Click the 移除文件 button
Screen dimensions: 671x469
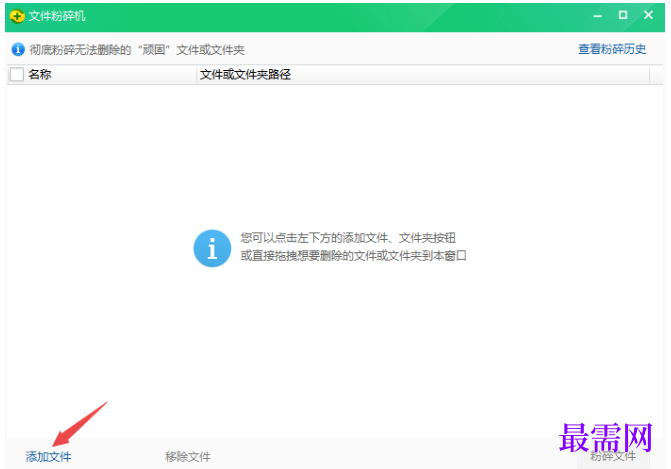(x=188, y=457)
